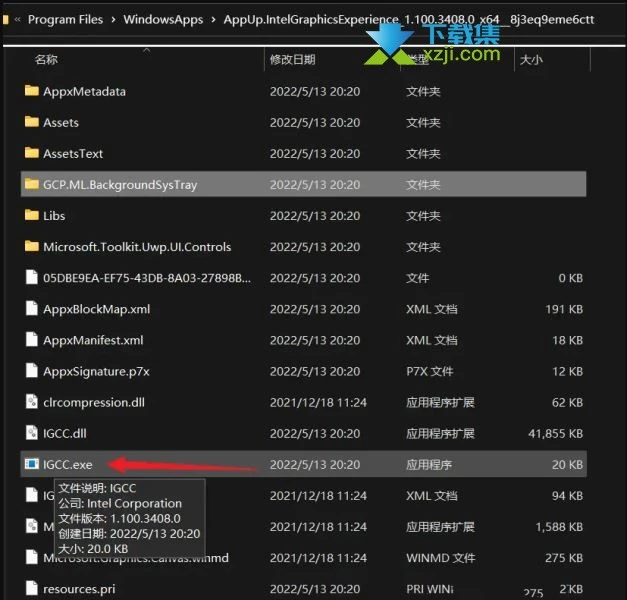Open the hidden breadcrumb path chevron
627x600 pixels.
point(18,19)
